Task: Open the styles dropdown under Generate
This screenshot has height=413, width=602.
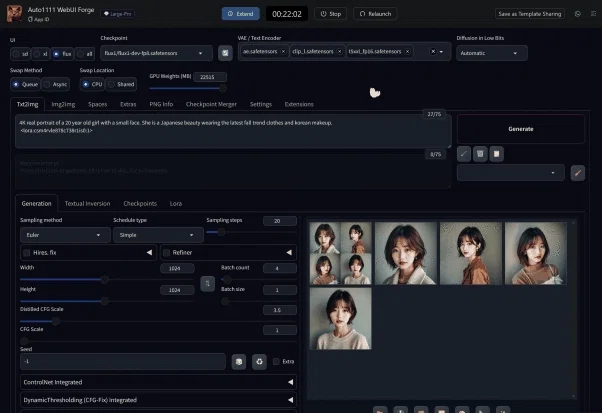Action: (x=511, y=173)
